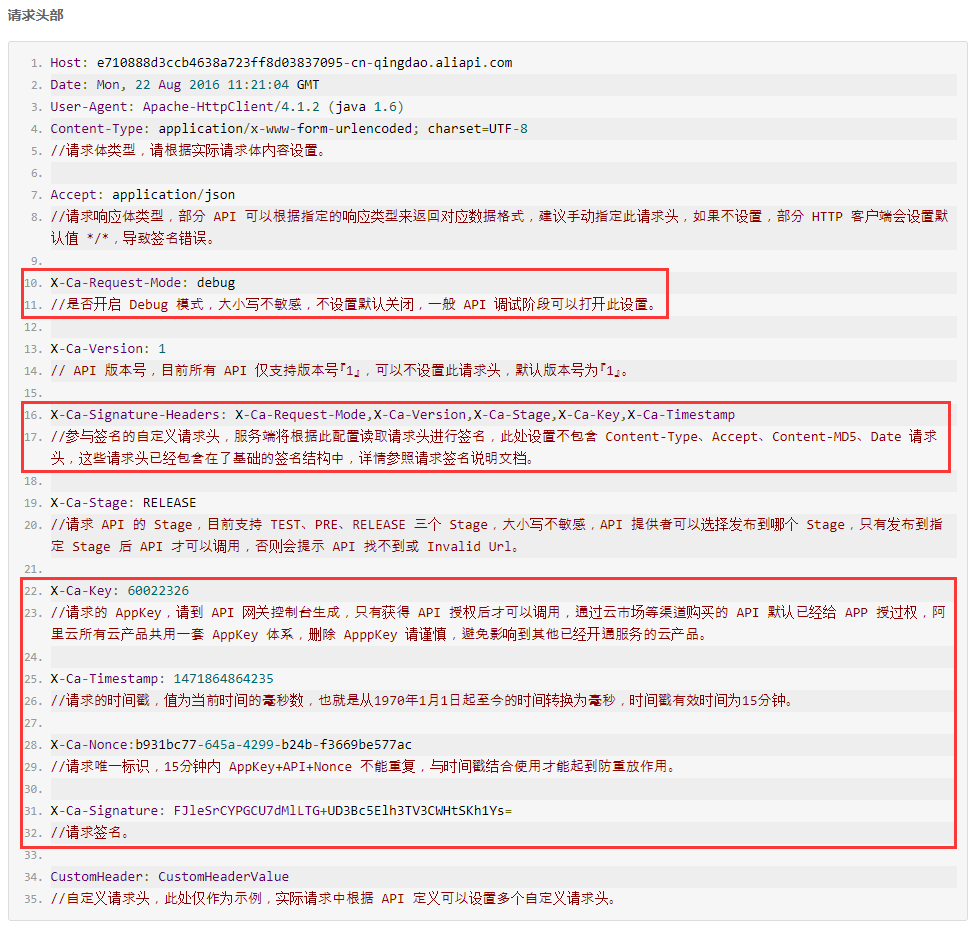The width and height of the screenshot is (976, 929).
Task: Select the X-Ca-Signature value line
Action: 281,811
